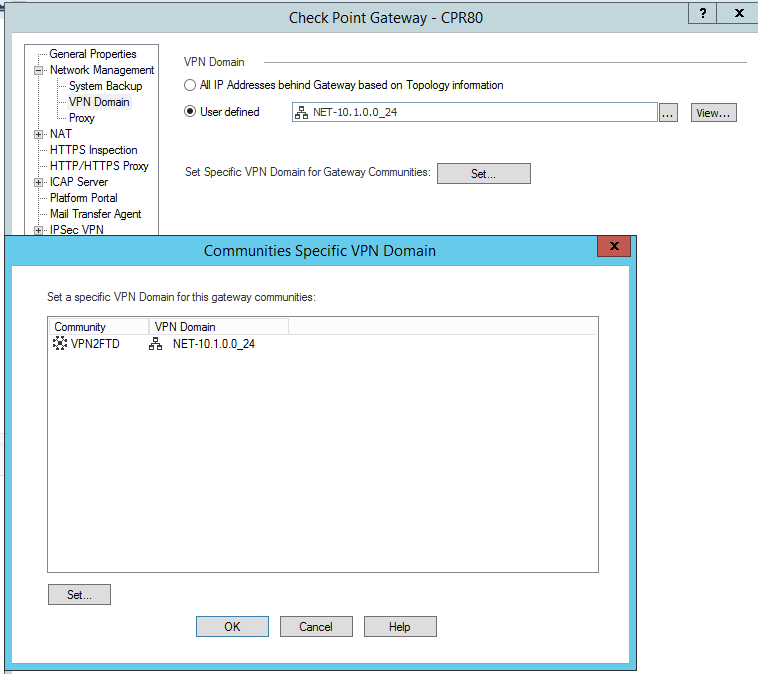Click Set... for Gateway Communities domain
The image size is (758, 674).
pos(483,174)
